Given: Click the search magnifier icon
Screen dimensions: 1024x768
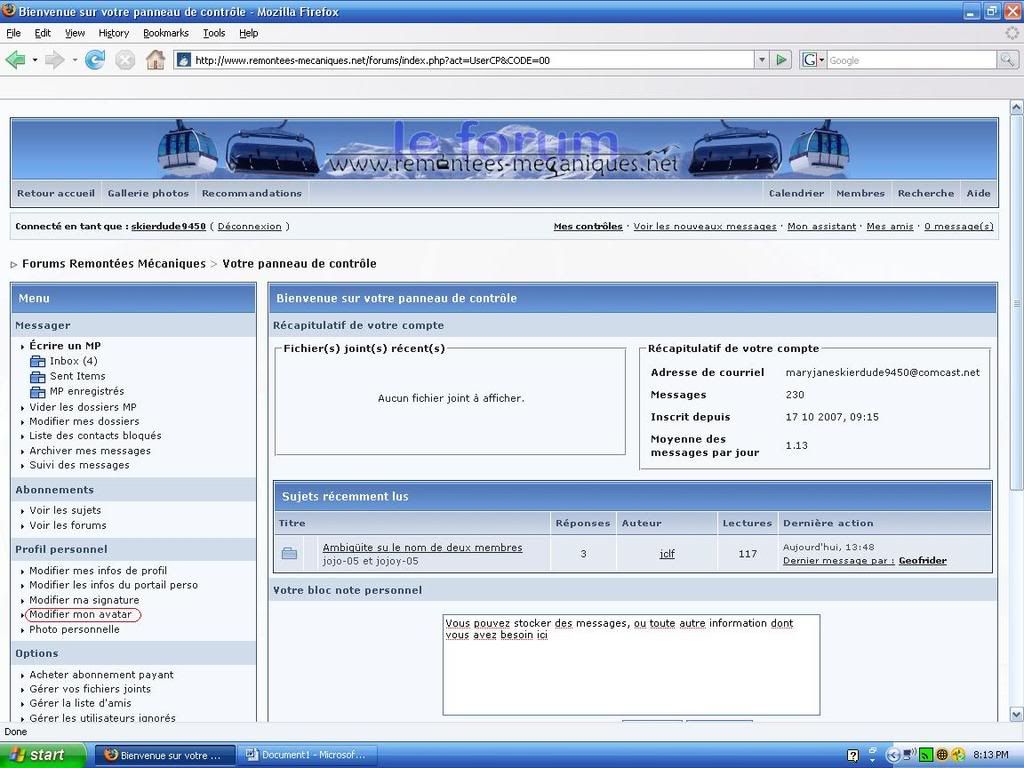Looking at the screenshot, I should pyautogui.click(x=1007, y=60).
